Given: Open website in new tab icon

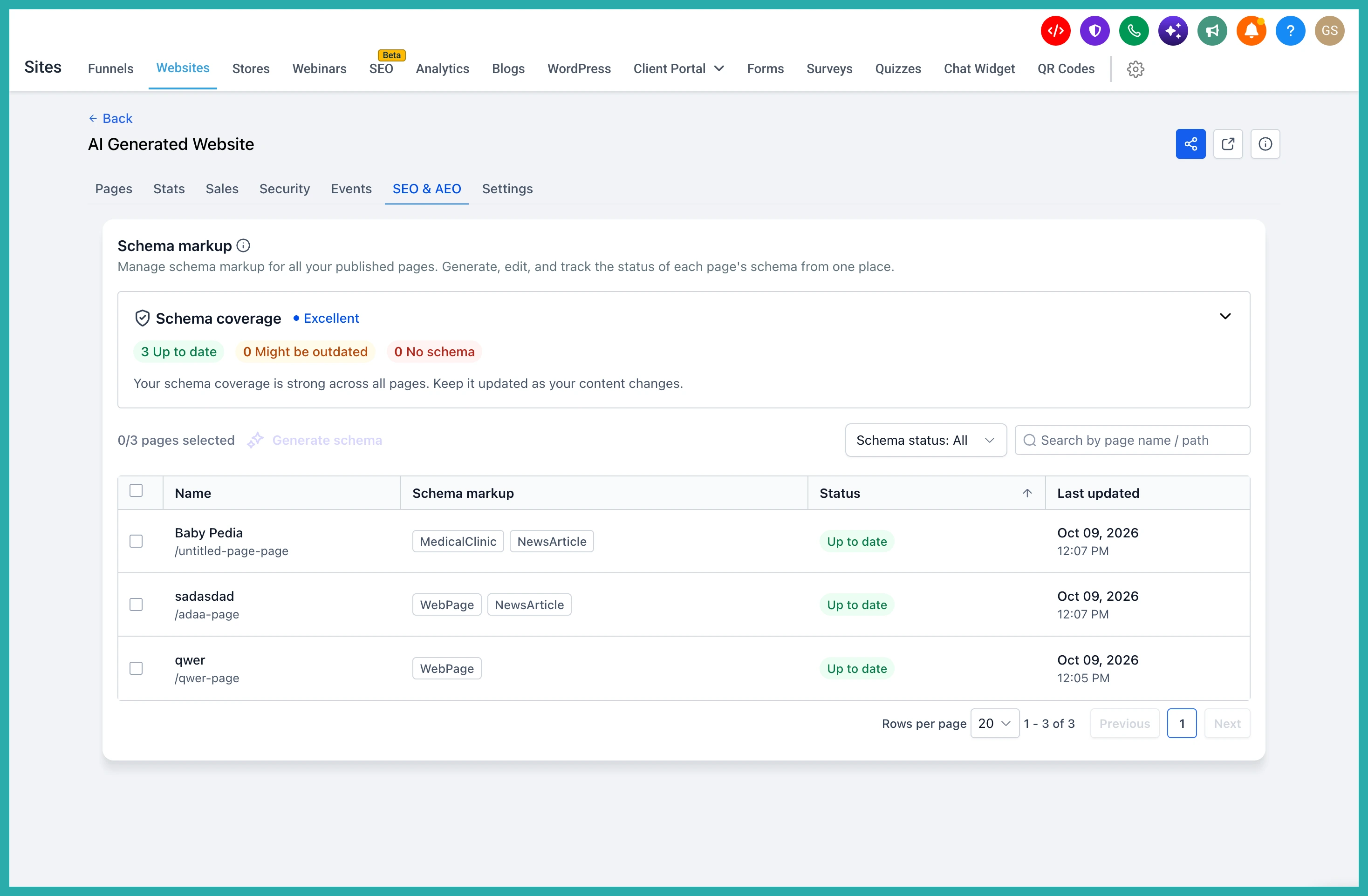Looking at the screenshot, I should [x=1228, y=143].
